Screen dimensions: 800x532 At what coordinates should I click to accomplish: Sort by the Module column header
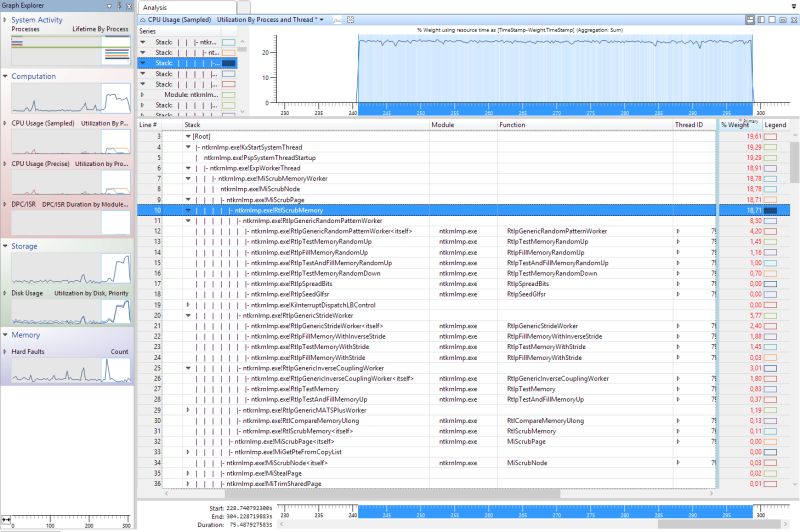pos(442,124)
